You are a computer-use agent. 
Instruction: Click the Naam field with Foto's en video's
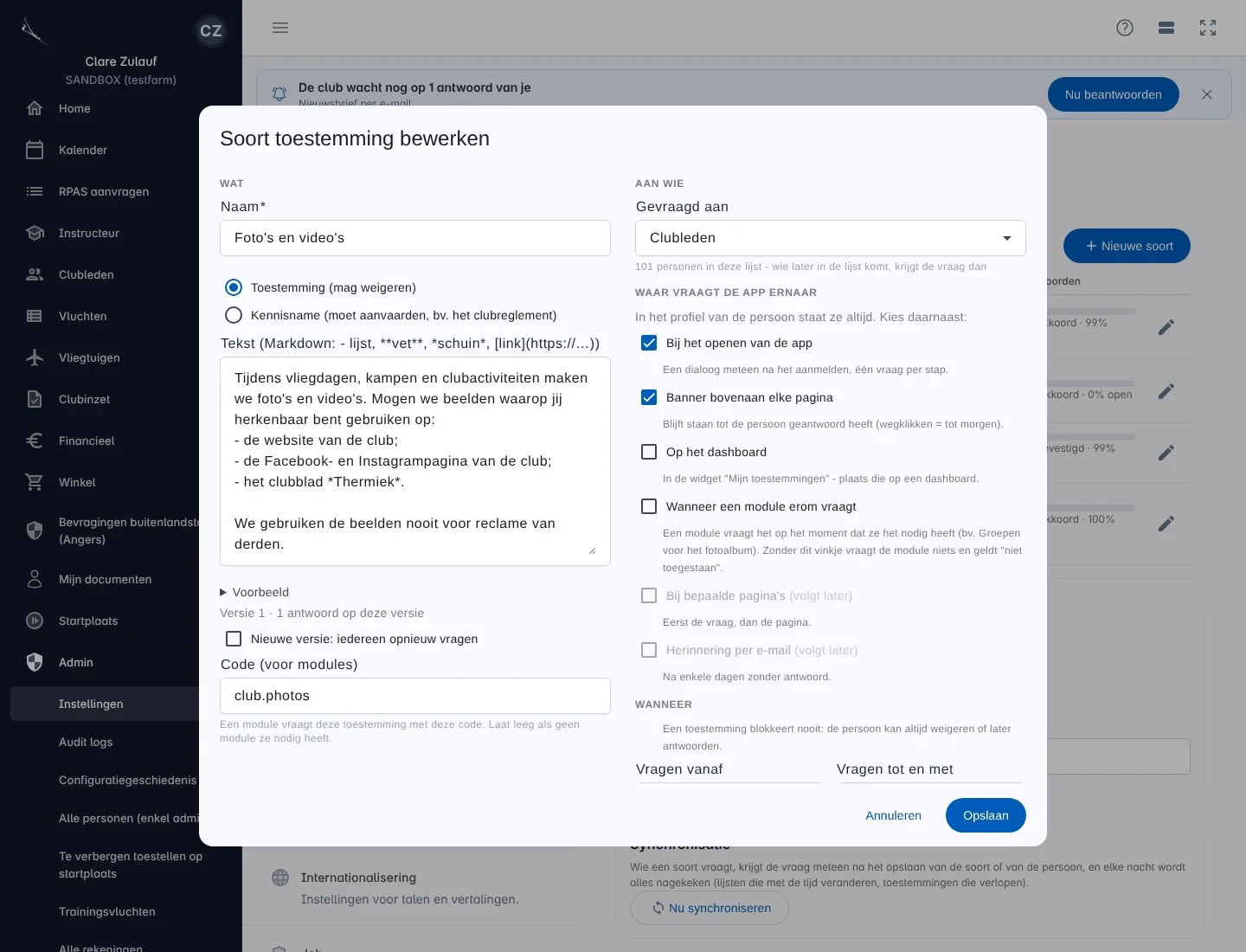coord(415,238)
